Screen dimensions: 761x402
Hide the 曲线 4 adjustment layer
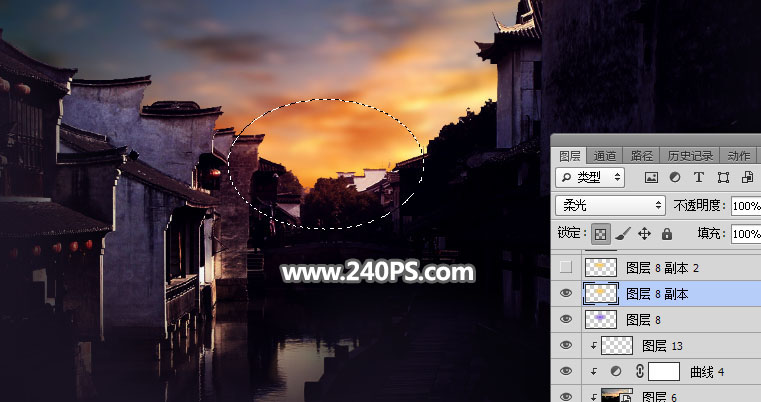[566, 371]
